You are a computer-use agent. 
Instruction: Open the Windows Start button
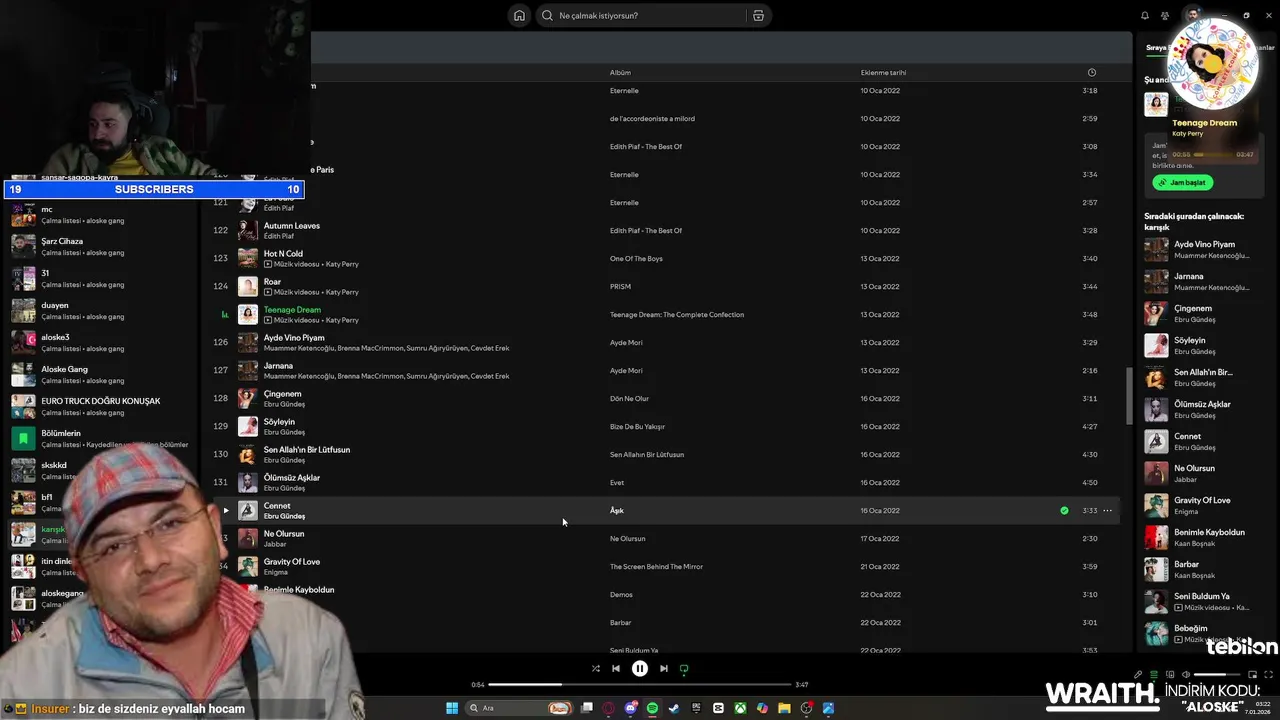[452, 708]
